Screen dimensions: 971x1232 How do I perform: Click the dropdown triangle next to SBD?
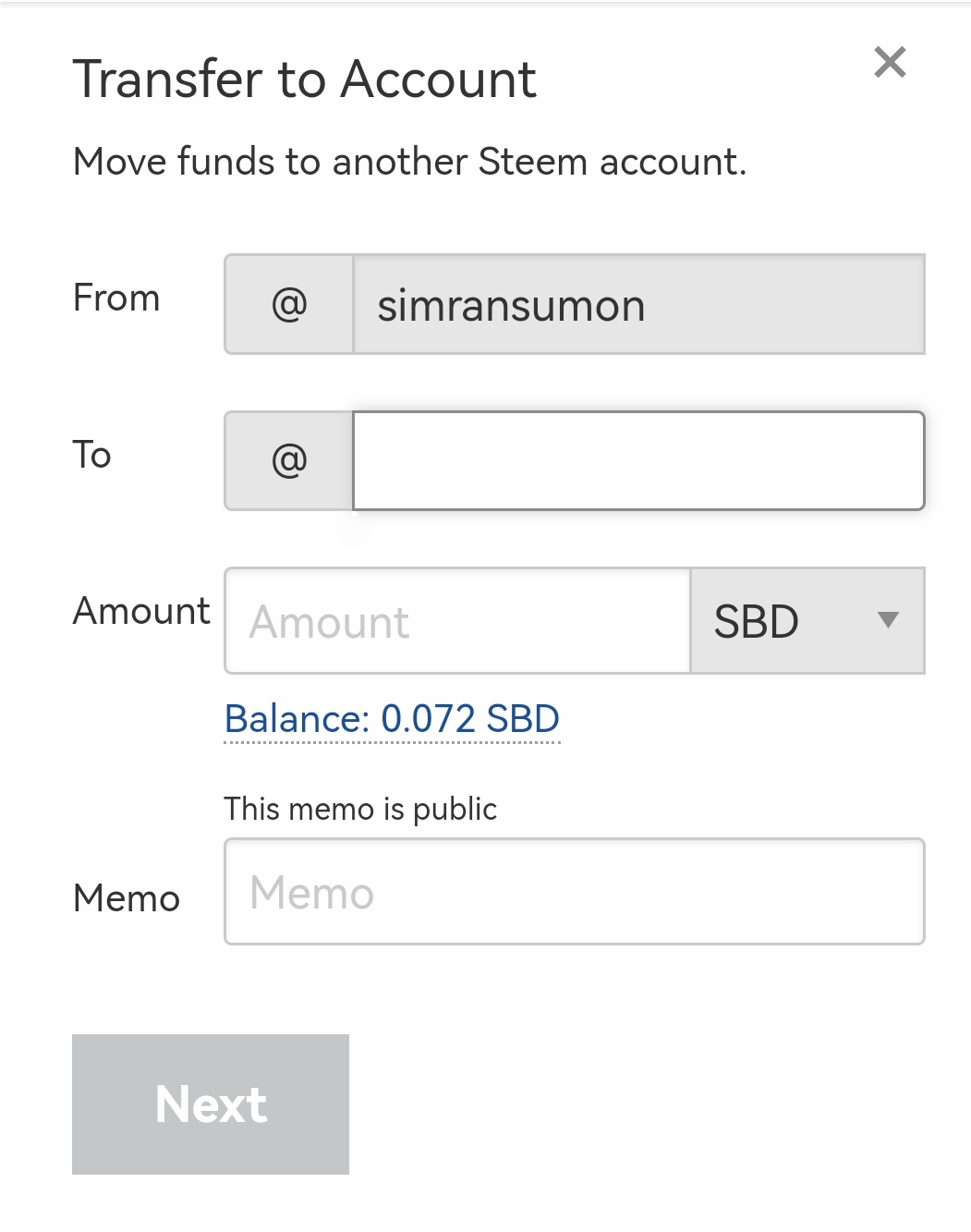point(888,620)
